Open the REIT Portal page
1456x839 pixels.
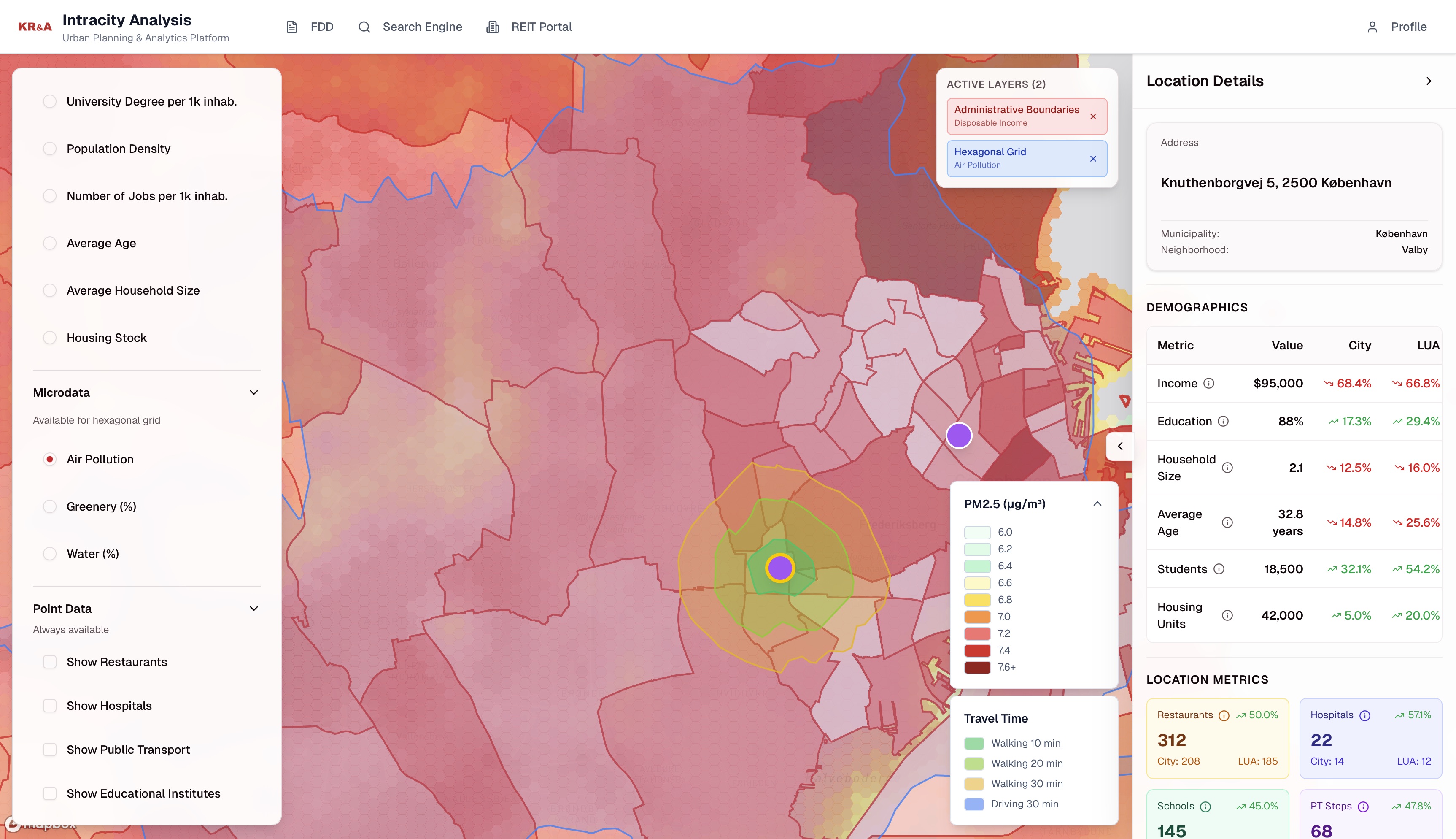coord(529,27)
